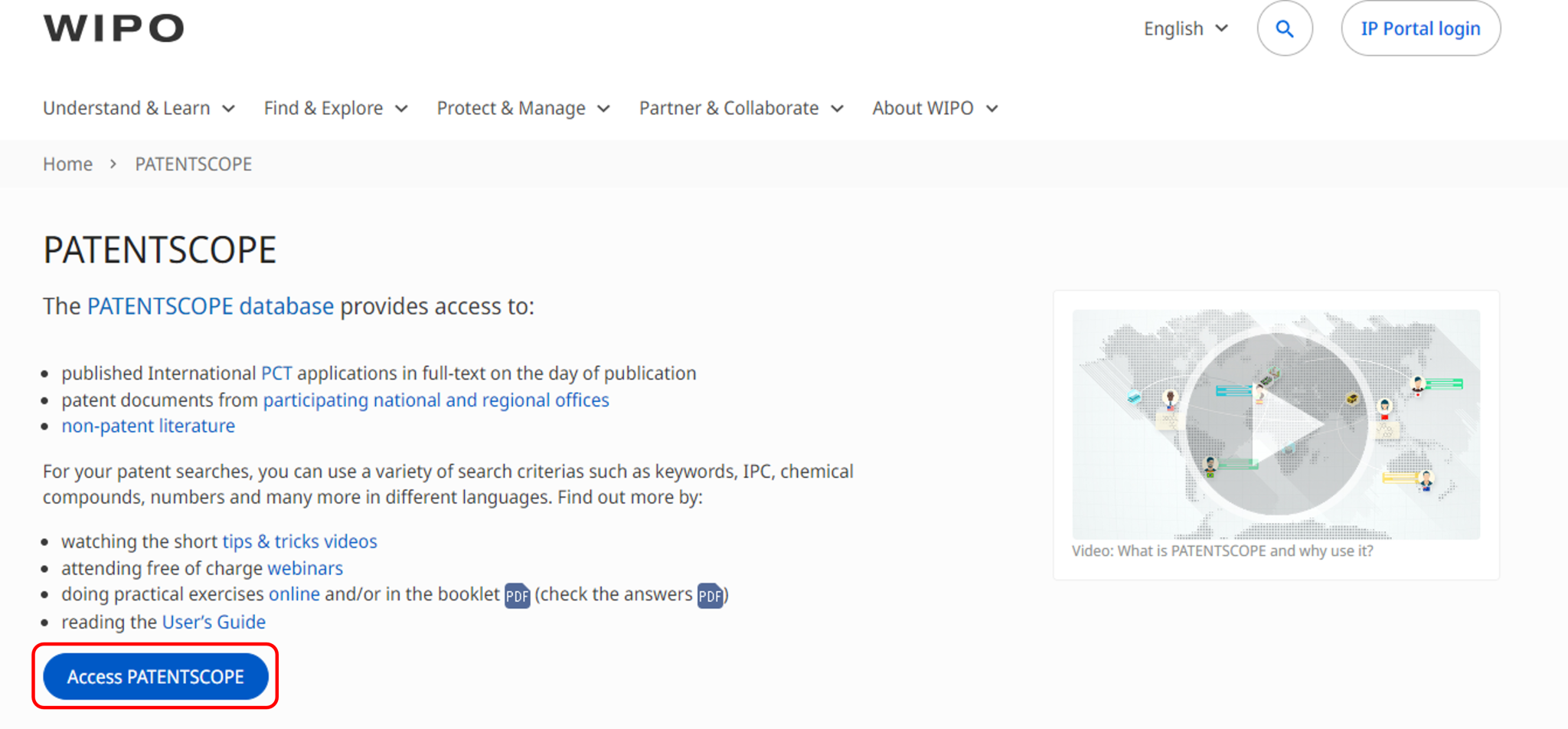Expand the English language dropdown
Screen dimensions: 1568x729
[1185, 29]
